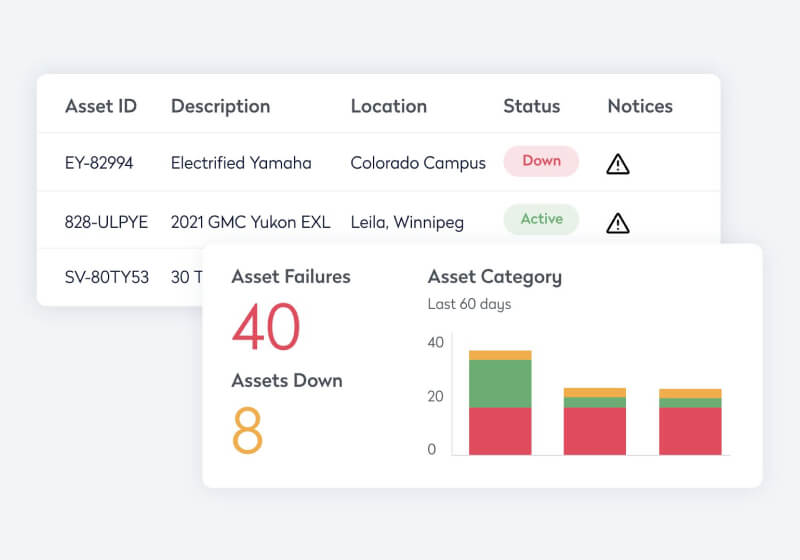The image size is (800, 560).
Task: Click the green Active status badge
Action: 541,219
